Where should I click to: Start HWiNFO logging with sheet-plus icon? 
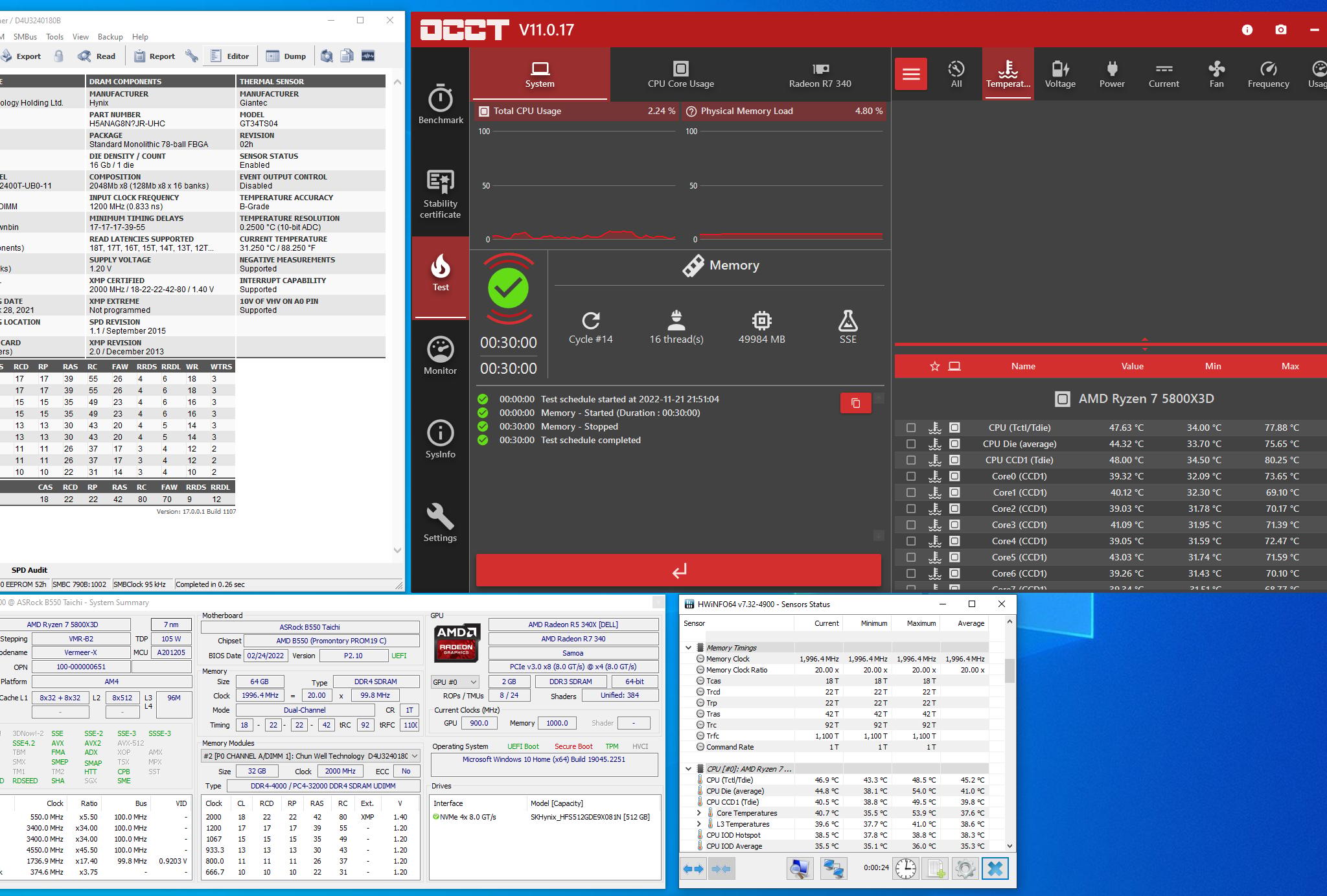click(x=936, y=869)
